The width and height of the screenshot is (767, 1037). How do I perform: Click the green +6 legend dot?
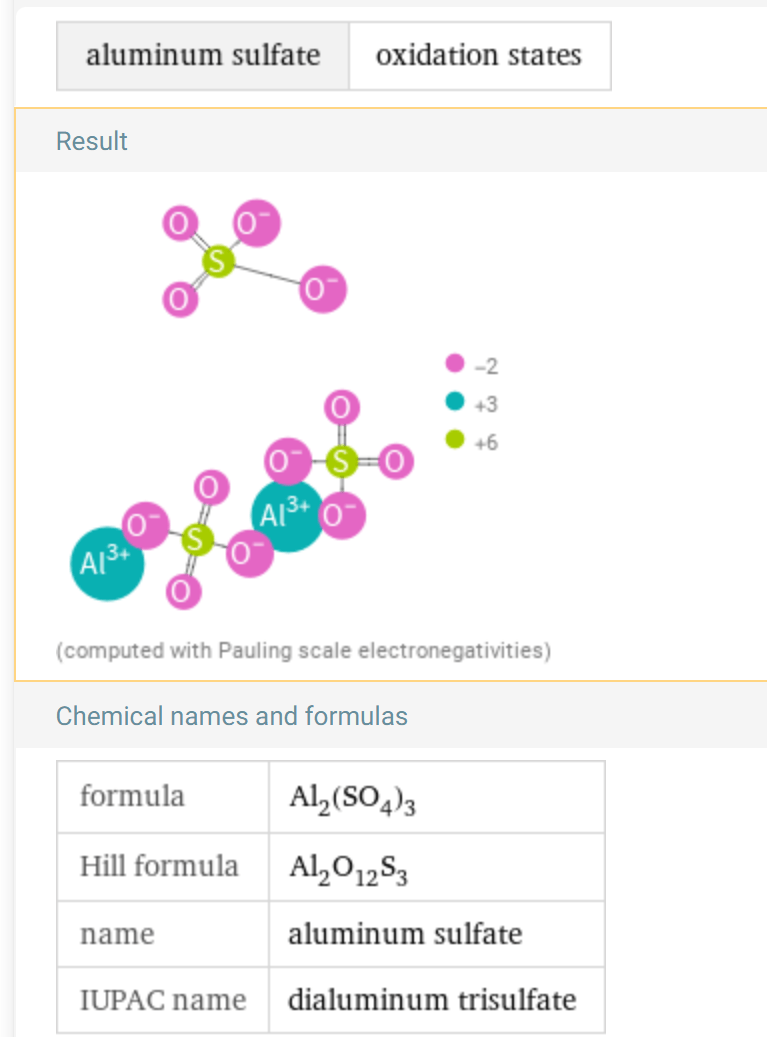455,439
